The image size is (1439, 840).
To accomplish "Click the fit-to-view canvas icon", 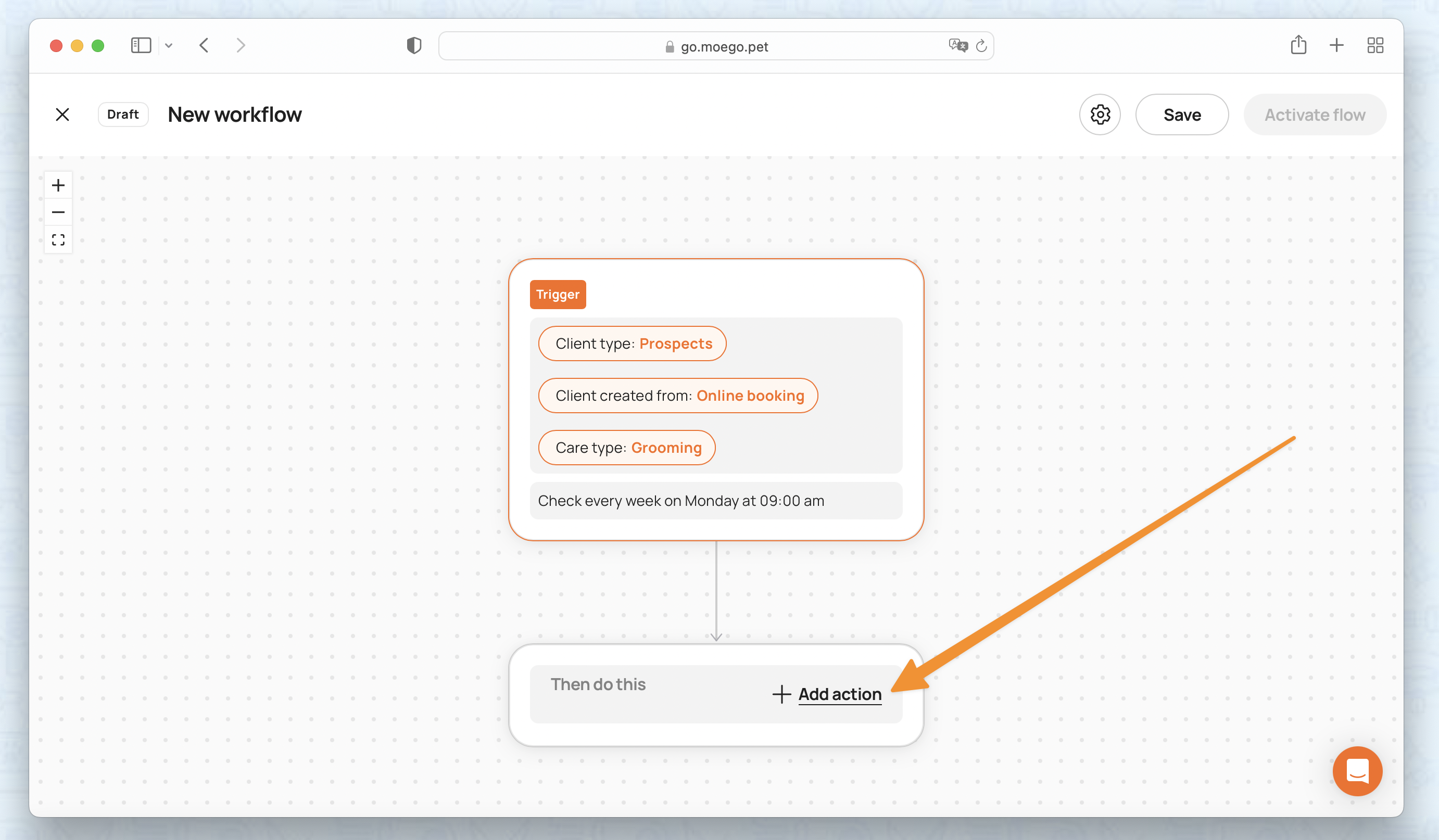I will 58,240.
